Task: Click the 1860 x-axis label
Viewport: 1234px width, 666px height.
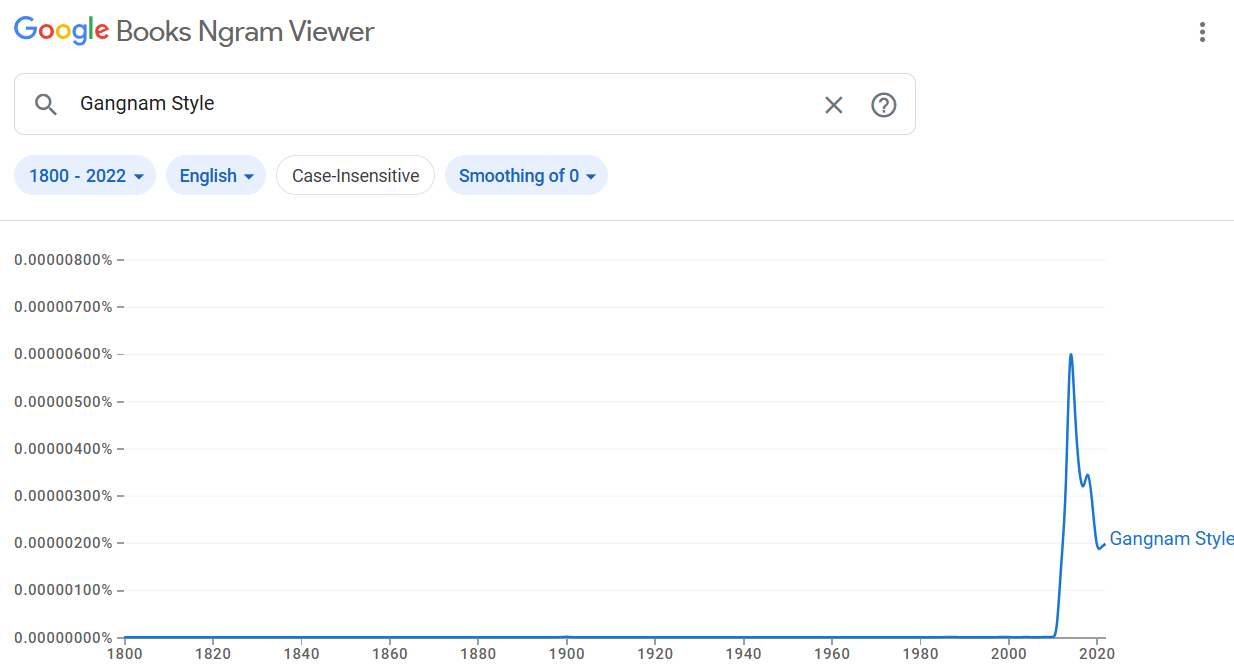Action: (x=389, y=654)
